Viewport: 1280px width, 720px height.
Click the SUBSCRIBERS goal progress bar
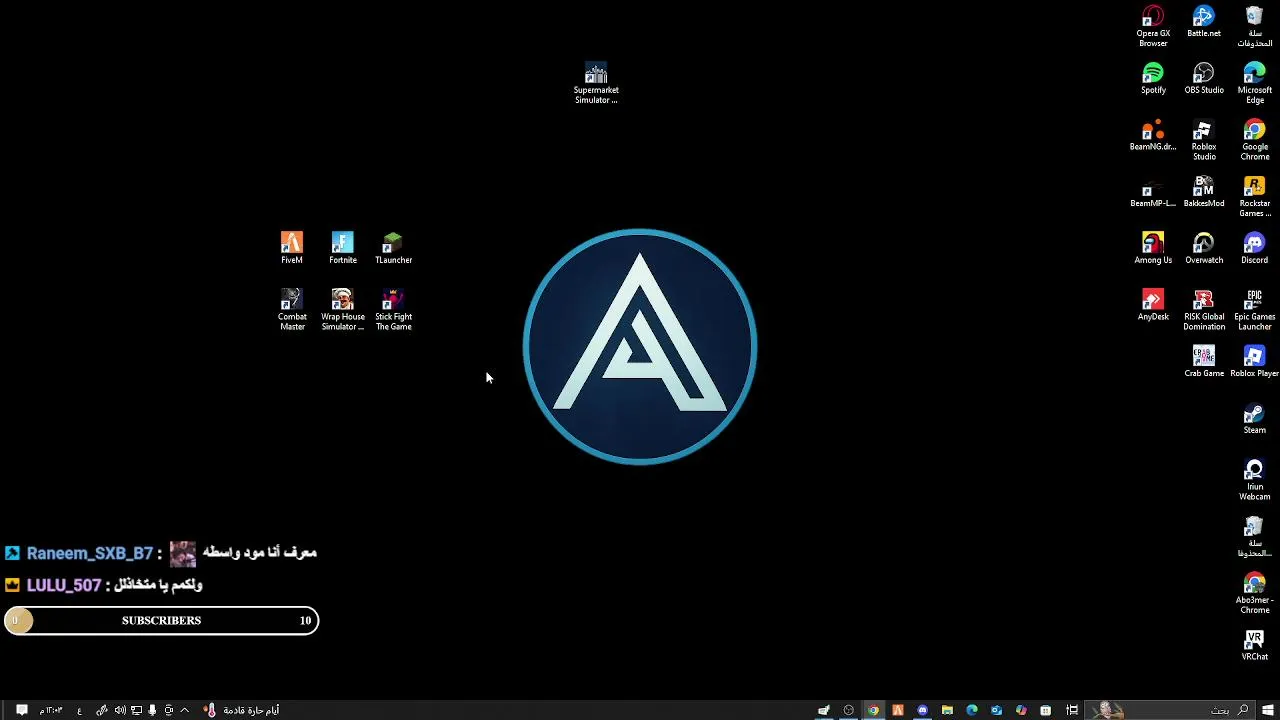(161, 621)
